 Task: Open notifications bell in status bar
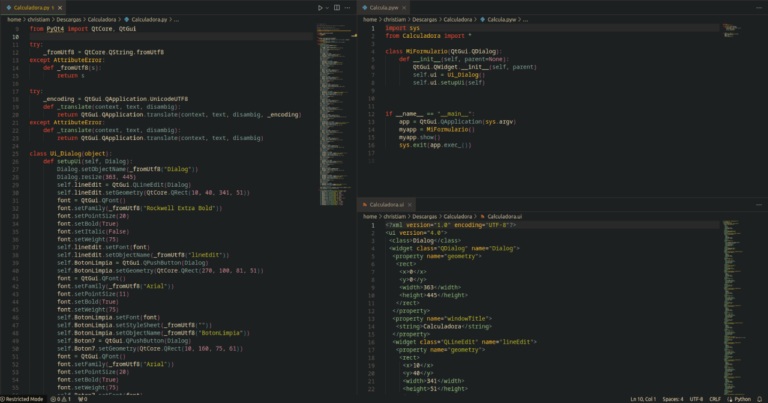click(760, 399)
